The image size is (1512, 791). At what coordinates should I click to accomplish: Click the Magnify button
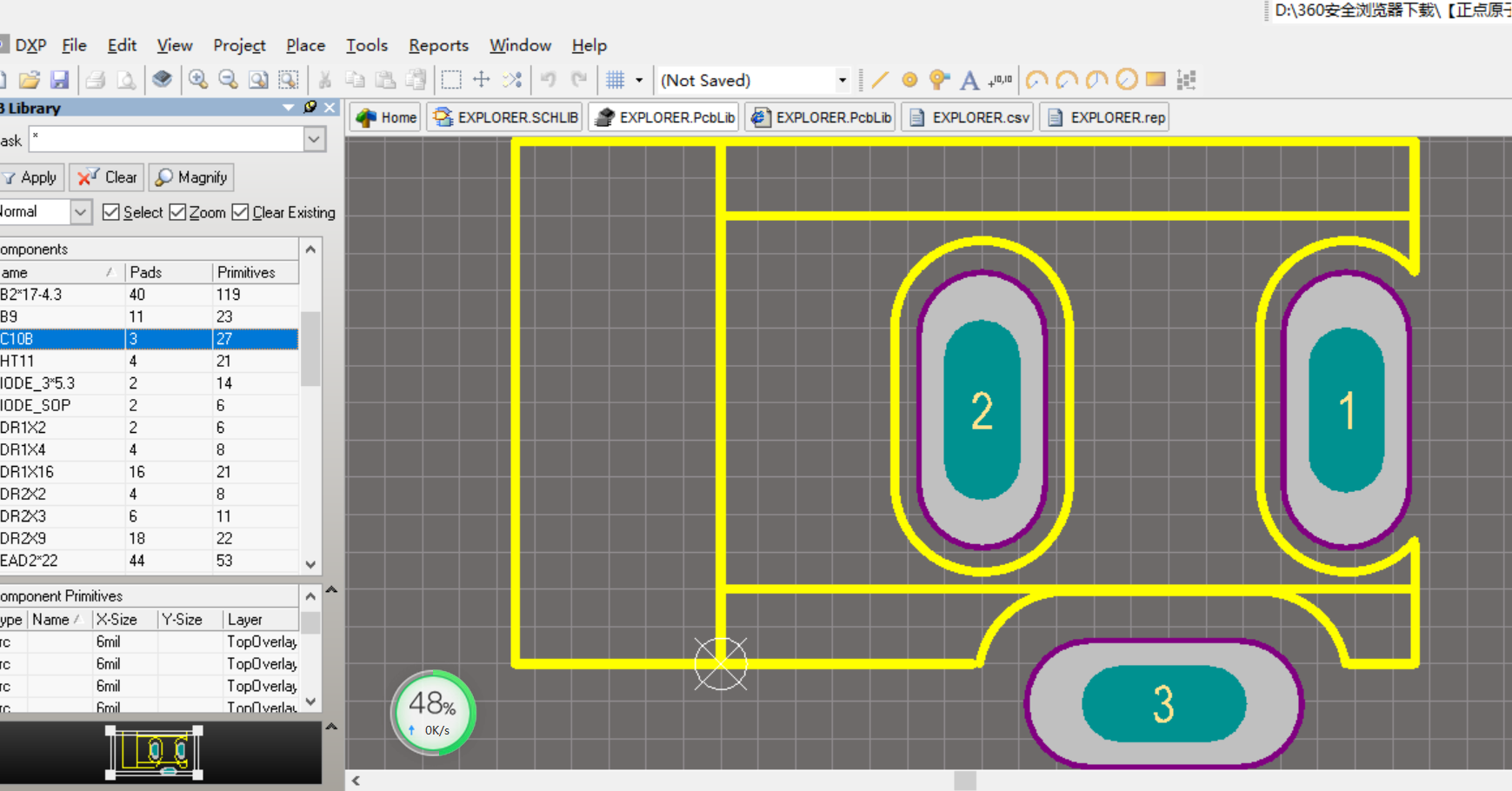[x=191, y=177]
